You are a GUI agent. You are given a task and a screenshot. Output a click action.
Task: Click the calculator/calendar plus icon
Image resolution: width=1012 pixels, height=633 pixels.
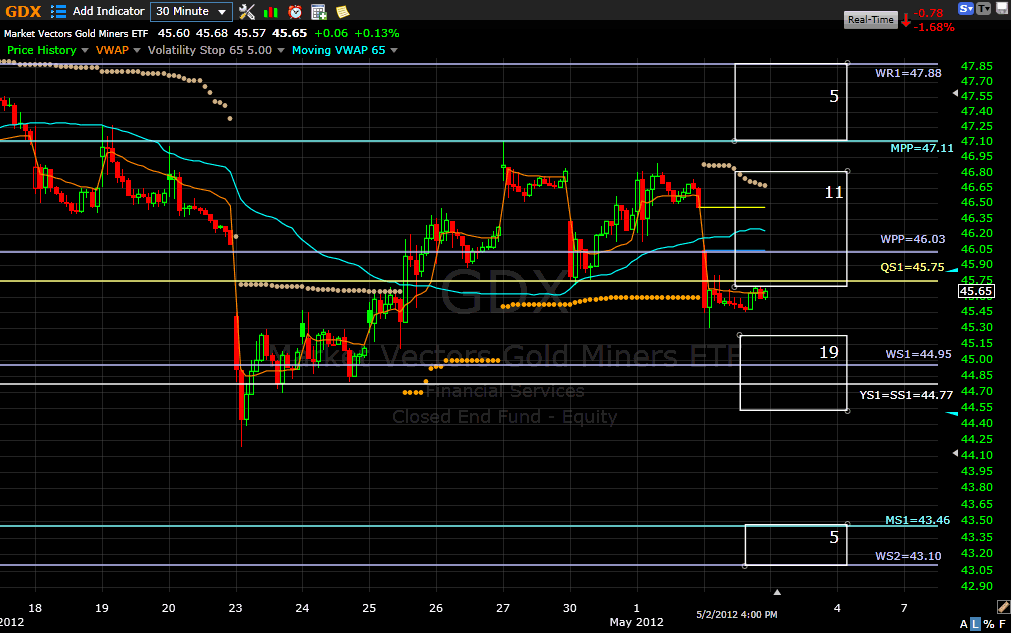319,12
